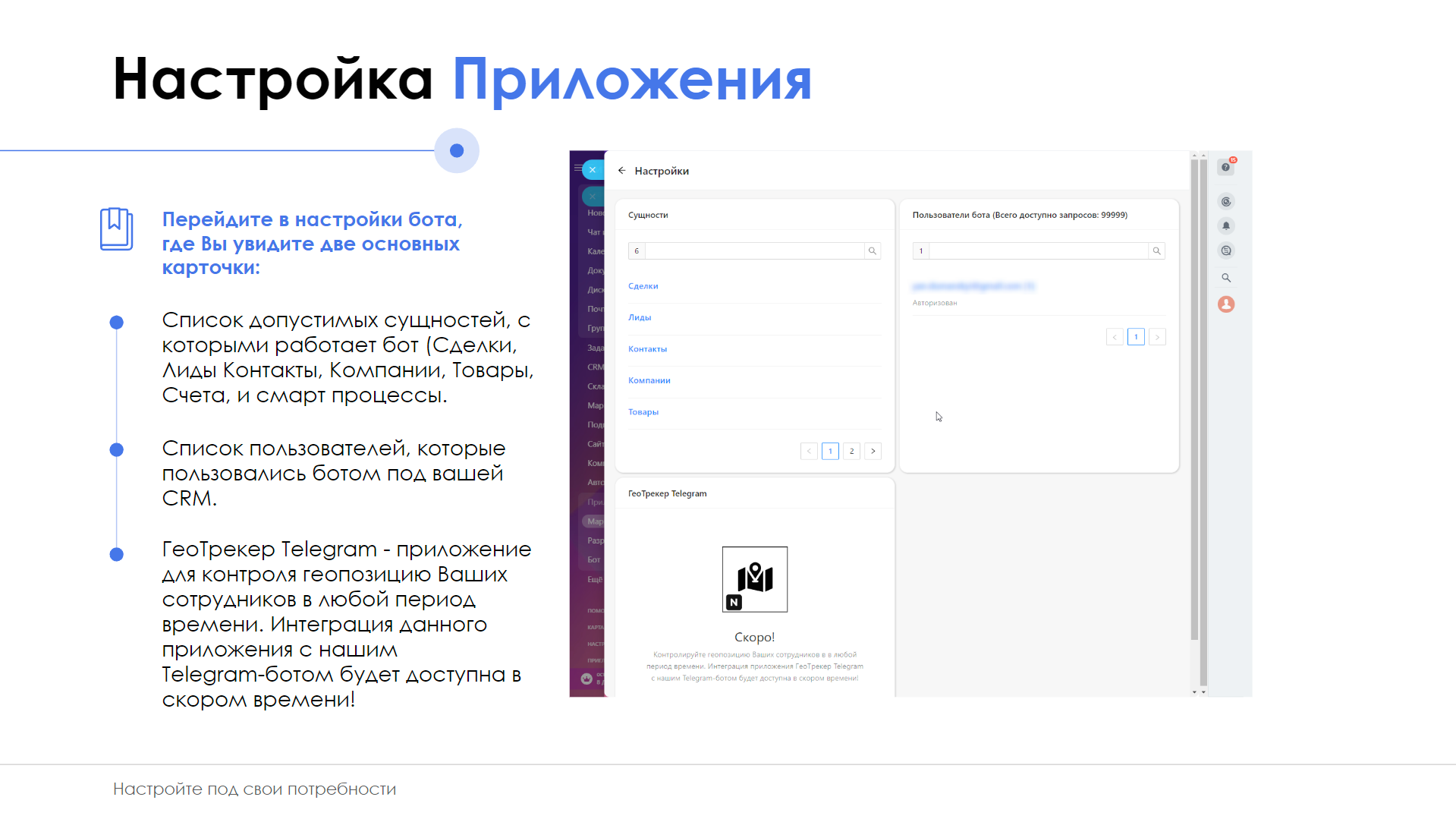Click the crown icon at sidebar bottom
1456x819 pixels.
pyautogui.click(x=586, y=679)
